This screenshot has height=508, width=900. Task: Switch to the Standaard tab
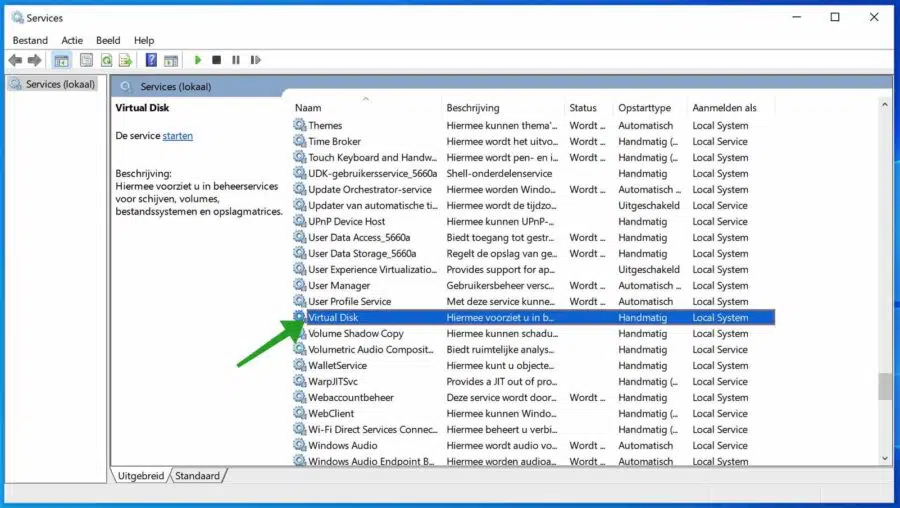click(197, 476)
